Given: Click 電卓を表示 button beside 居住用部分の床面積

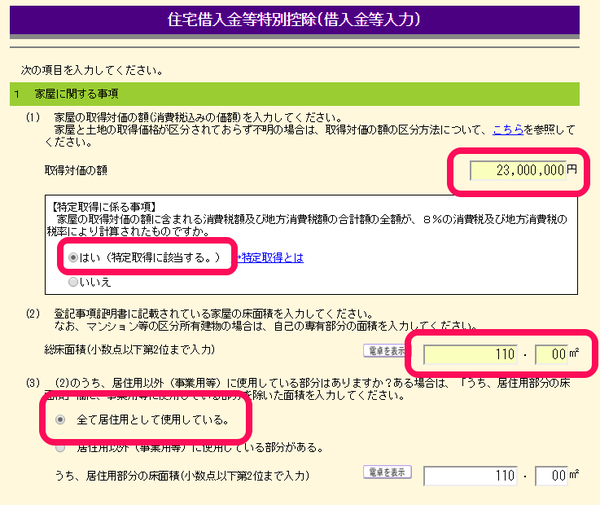Looking at the screenshot, I should (x=387, y=472).
